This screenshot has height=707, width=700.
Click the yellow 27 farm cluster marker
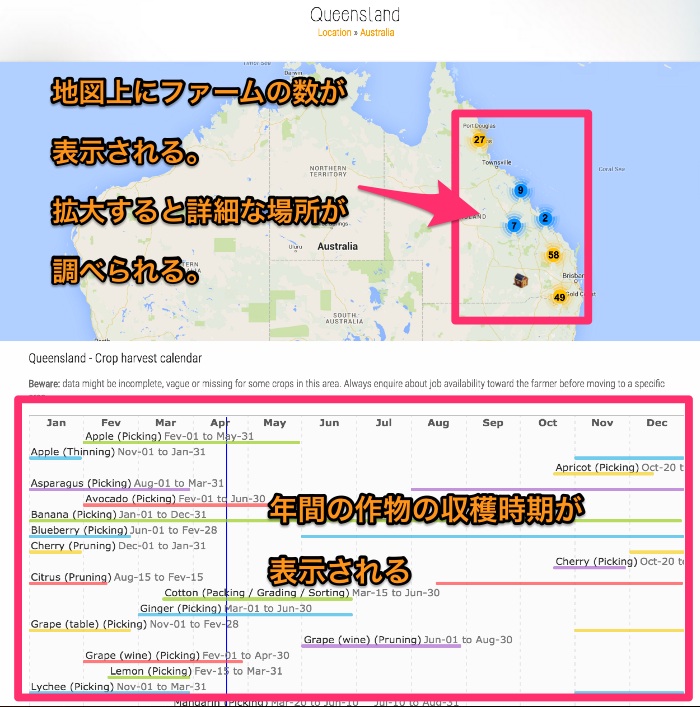[479, 140]
